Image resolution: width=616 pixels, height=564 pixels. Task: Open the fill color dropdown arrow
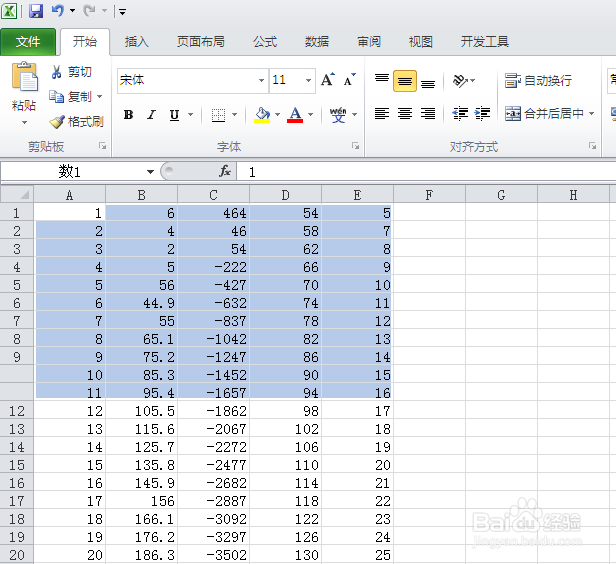[277, 115]
